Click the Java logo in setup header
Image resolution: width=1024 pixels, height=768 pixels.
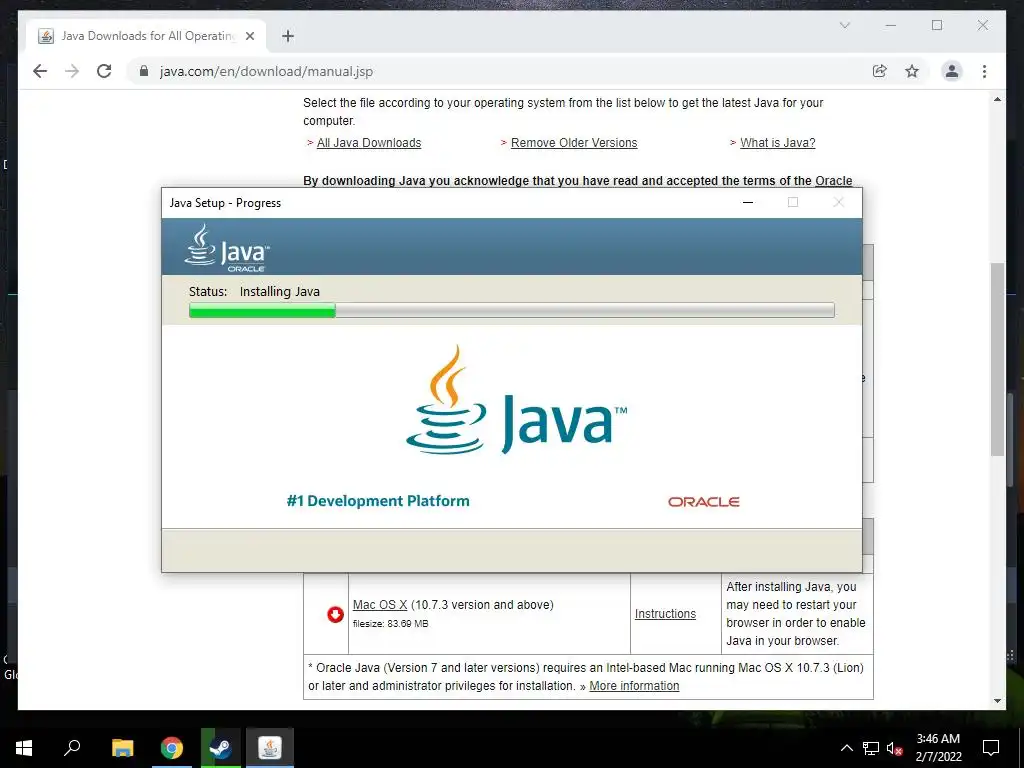226,248
